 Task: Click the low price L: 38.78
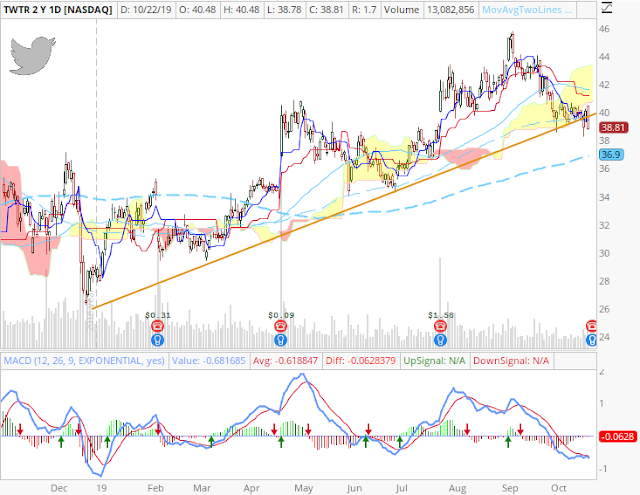(284, 10)
